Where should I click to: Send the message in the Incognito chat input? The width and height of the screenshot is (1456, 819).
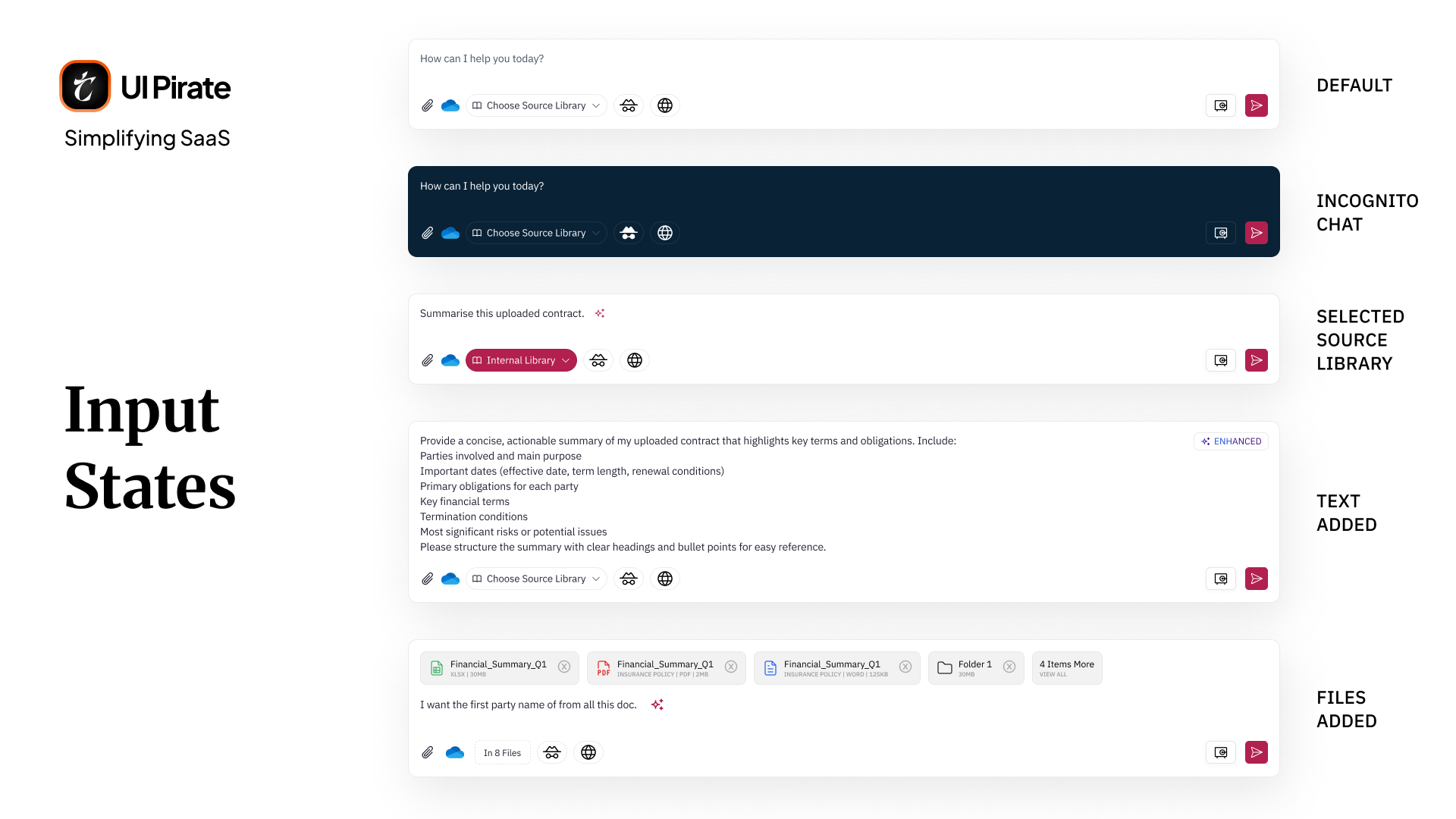point(1257,233)
